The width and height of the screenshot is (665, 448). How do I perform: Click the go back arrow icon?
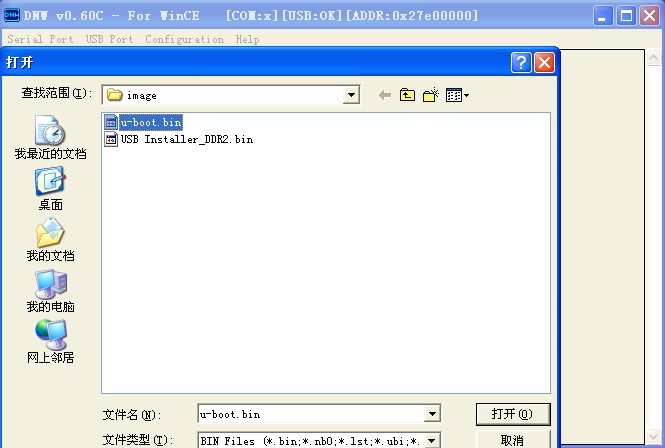point(385,95)
